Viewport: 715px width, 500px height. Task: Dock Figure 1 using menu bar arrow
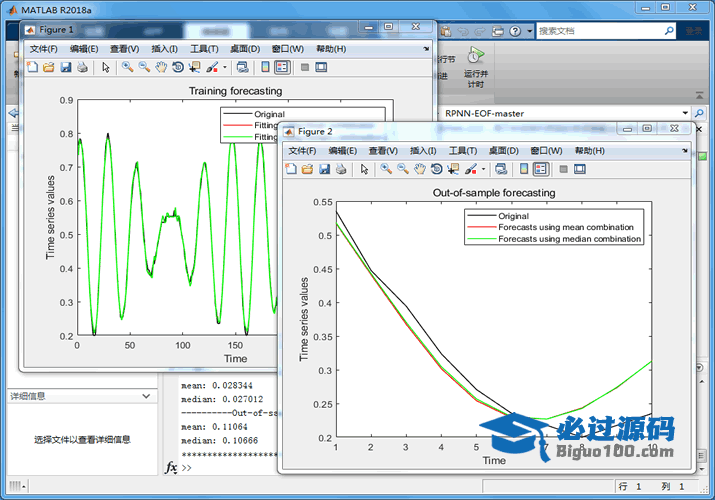pos(426,49)
